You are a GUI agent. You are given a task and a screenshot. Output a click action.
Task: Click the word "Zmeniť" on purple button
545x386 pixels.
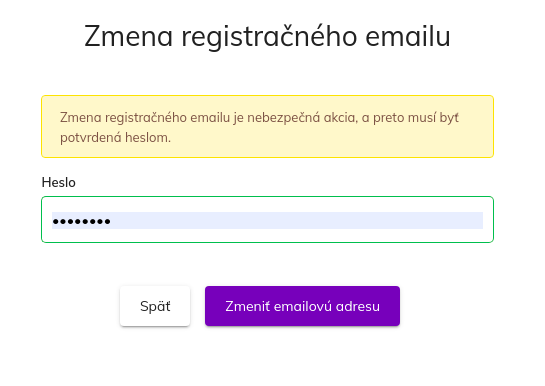click(x=247, y=306)
